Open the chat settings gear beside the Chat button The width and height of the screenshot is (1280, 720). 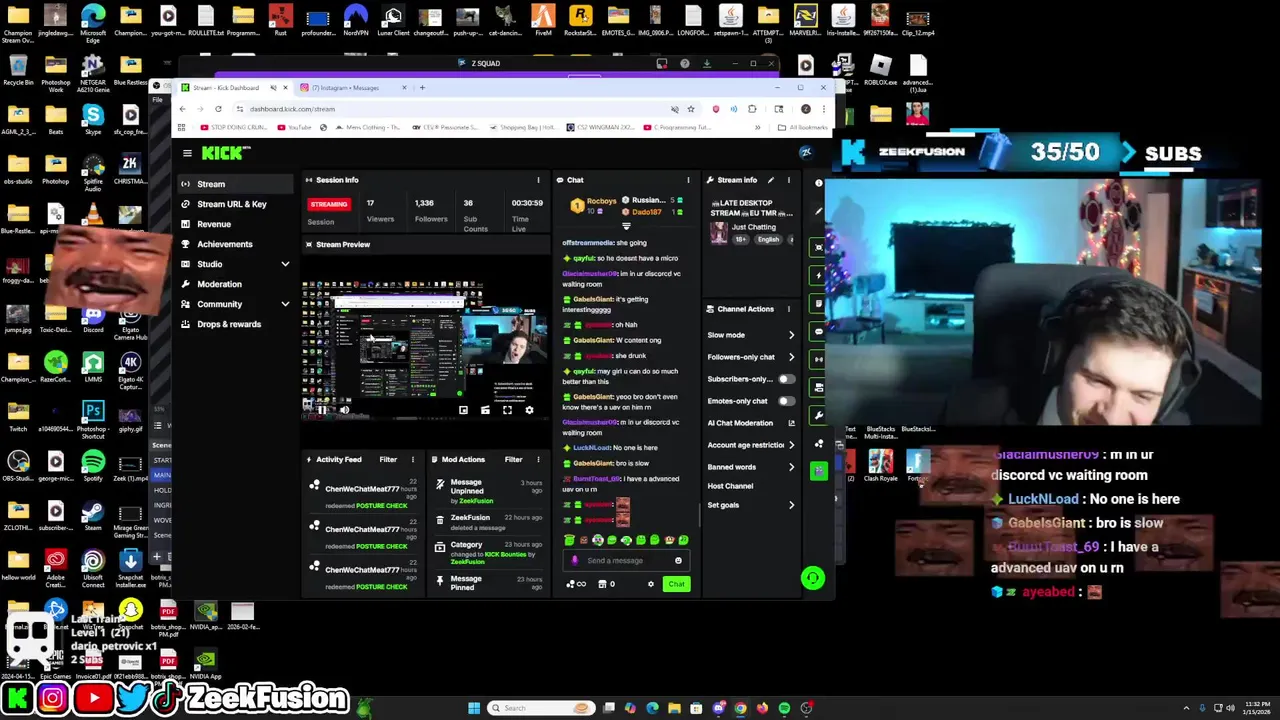(x=650, y=584)
